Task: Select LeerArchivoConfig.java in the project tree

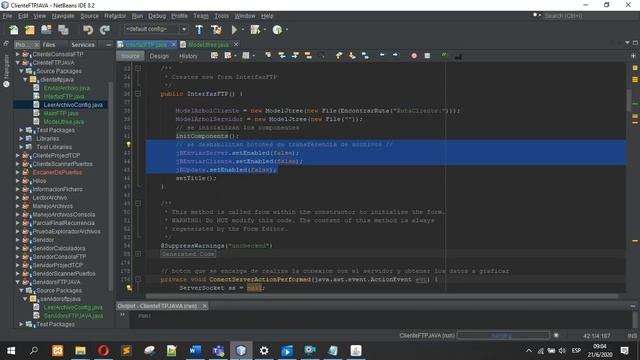Action: pos(73,104)
